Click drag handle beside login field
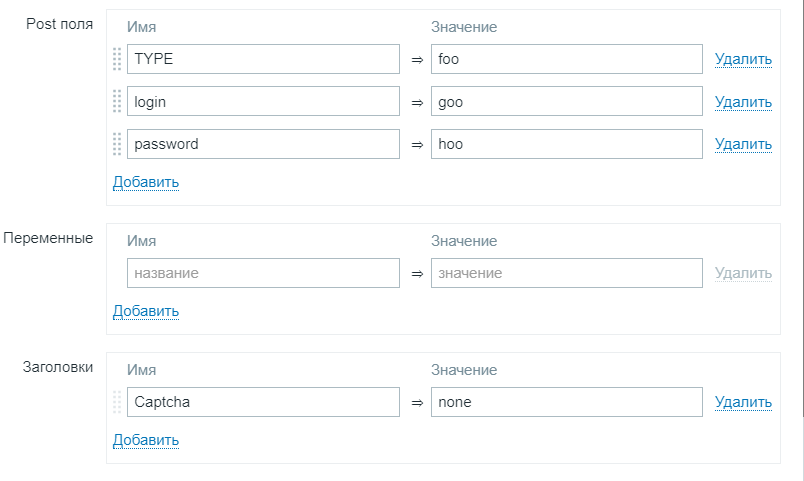This screenshot has width=804, height=481. pyautogui.click(x=117, y=101)
